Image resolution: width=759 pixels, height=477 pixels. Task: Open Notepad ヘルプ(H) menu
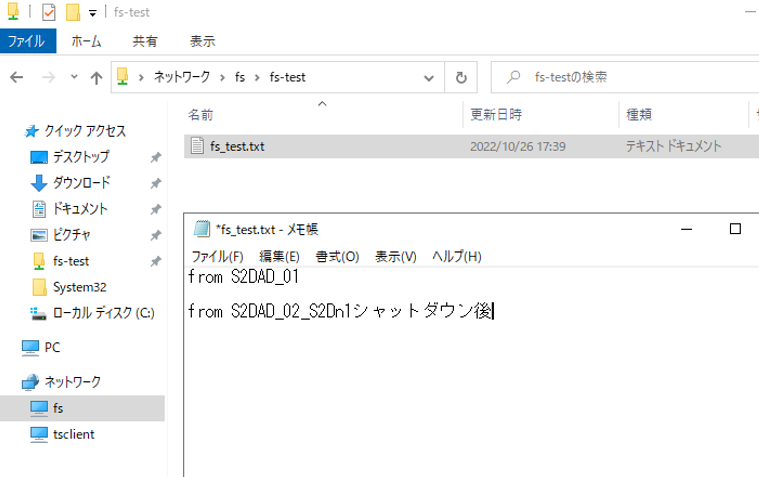tap(456, 256)
